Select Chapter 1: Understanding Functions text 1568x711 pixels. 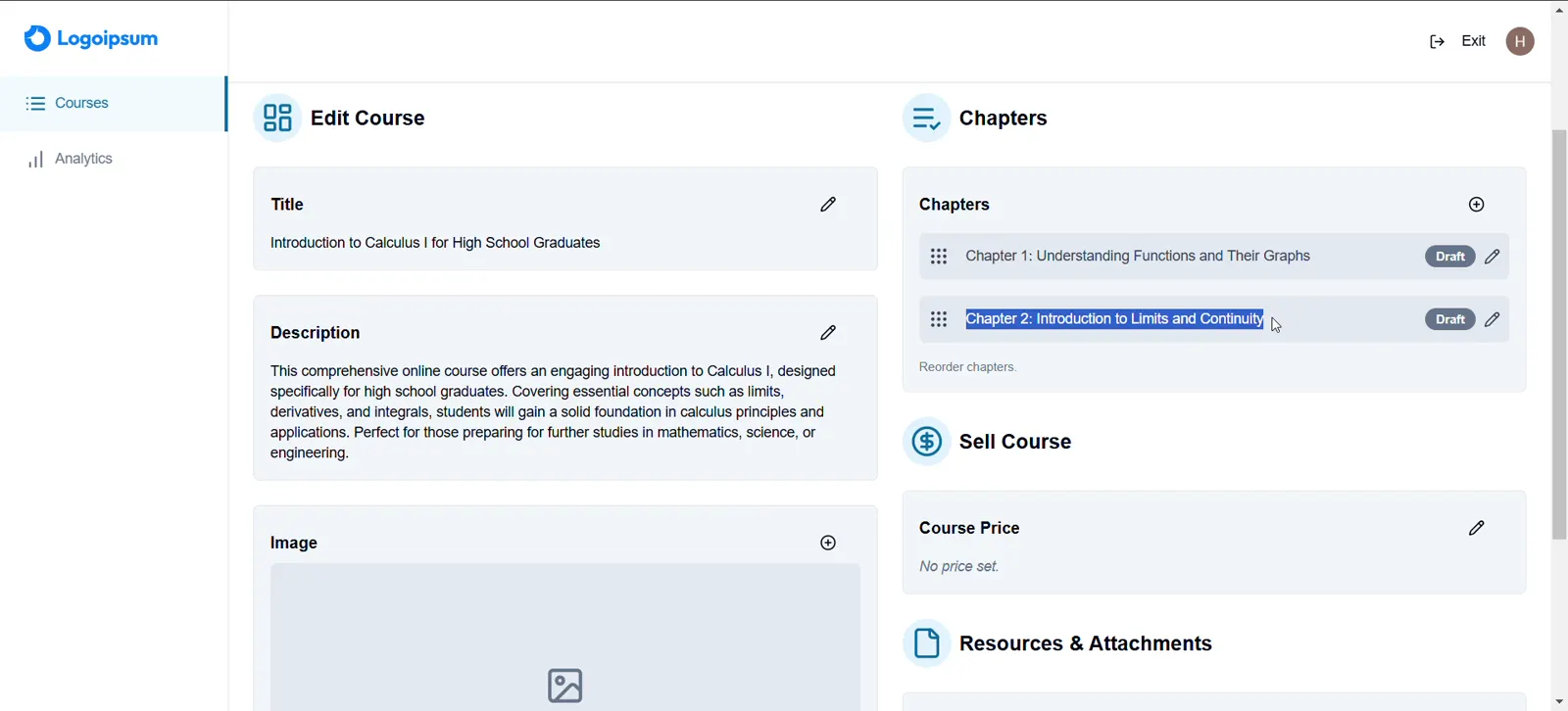tap(1138, 256)
